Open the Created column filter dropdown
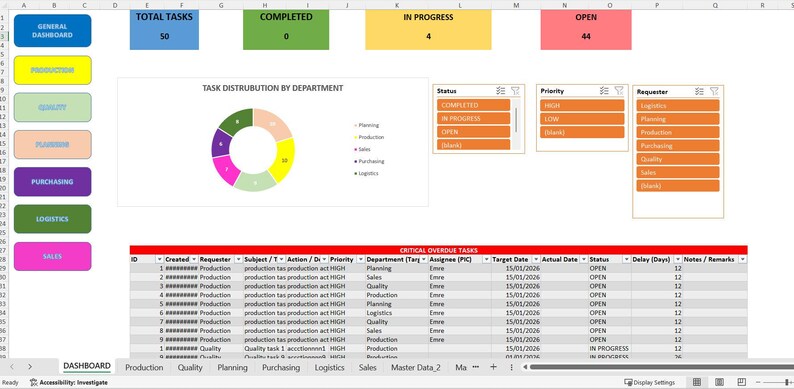 point(194,259)
